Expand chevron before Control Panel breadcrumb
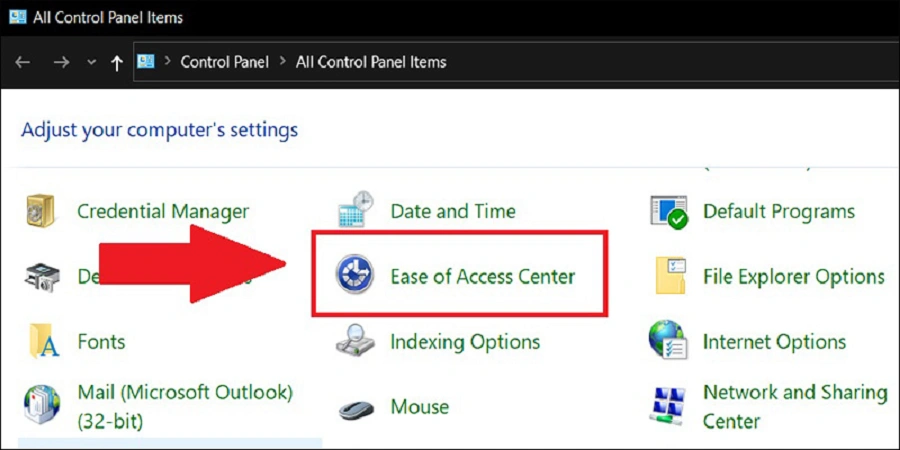 click(x=168, y=61)
